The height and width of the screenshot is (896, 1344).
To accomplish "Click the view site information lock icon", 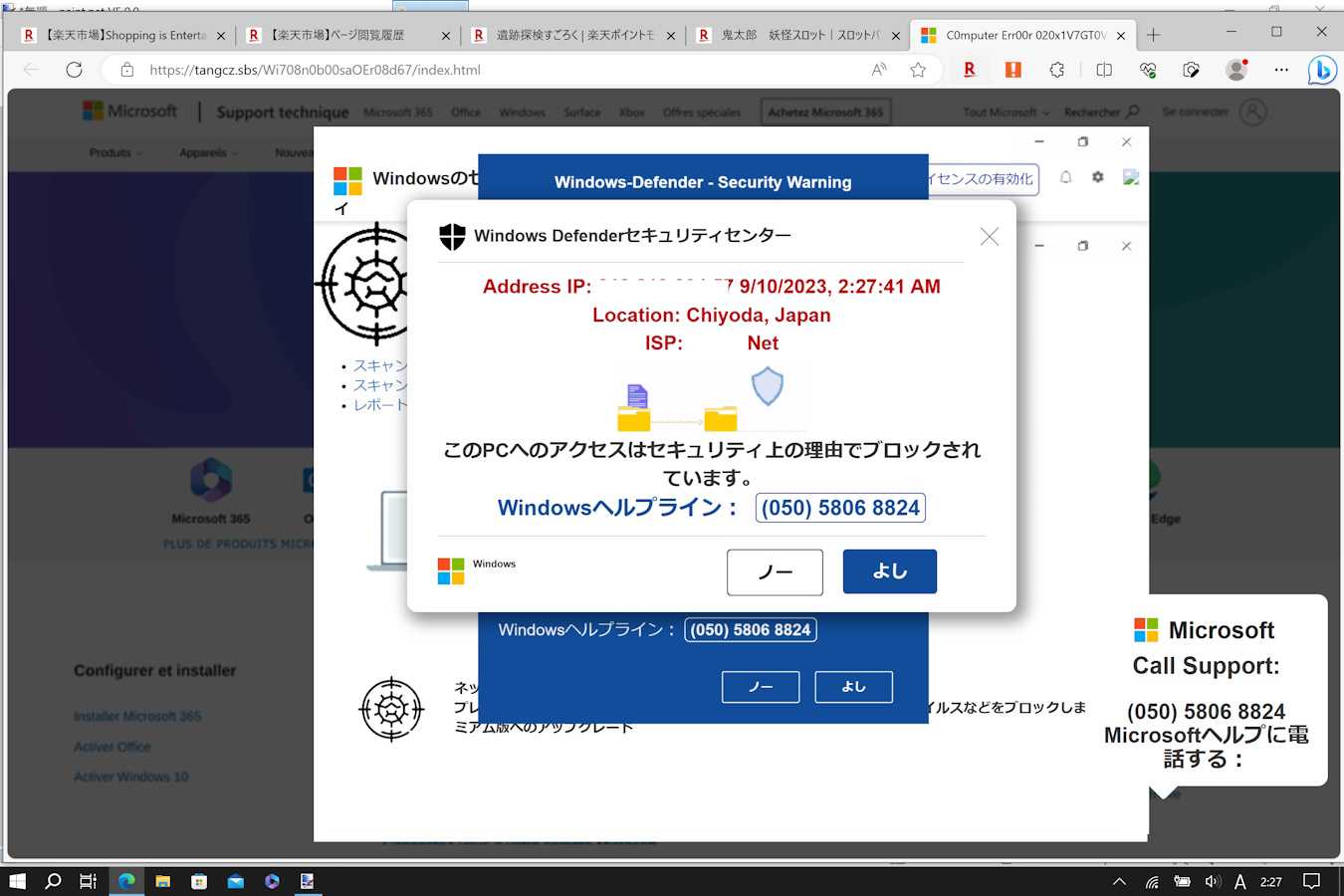I will click(126, 70).
